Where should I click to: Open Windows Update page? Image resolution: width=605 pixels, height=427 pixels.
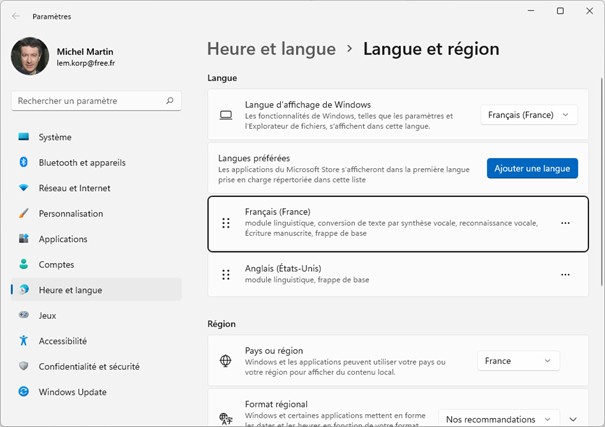pyautogui.click(x=96, y=392)
